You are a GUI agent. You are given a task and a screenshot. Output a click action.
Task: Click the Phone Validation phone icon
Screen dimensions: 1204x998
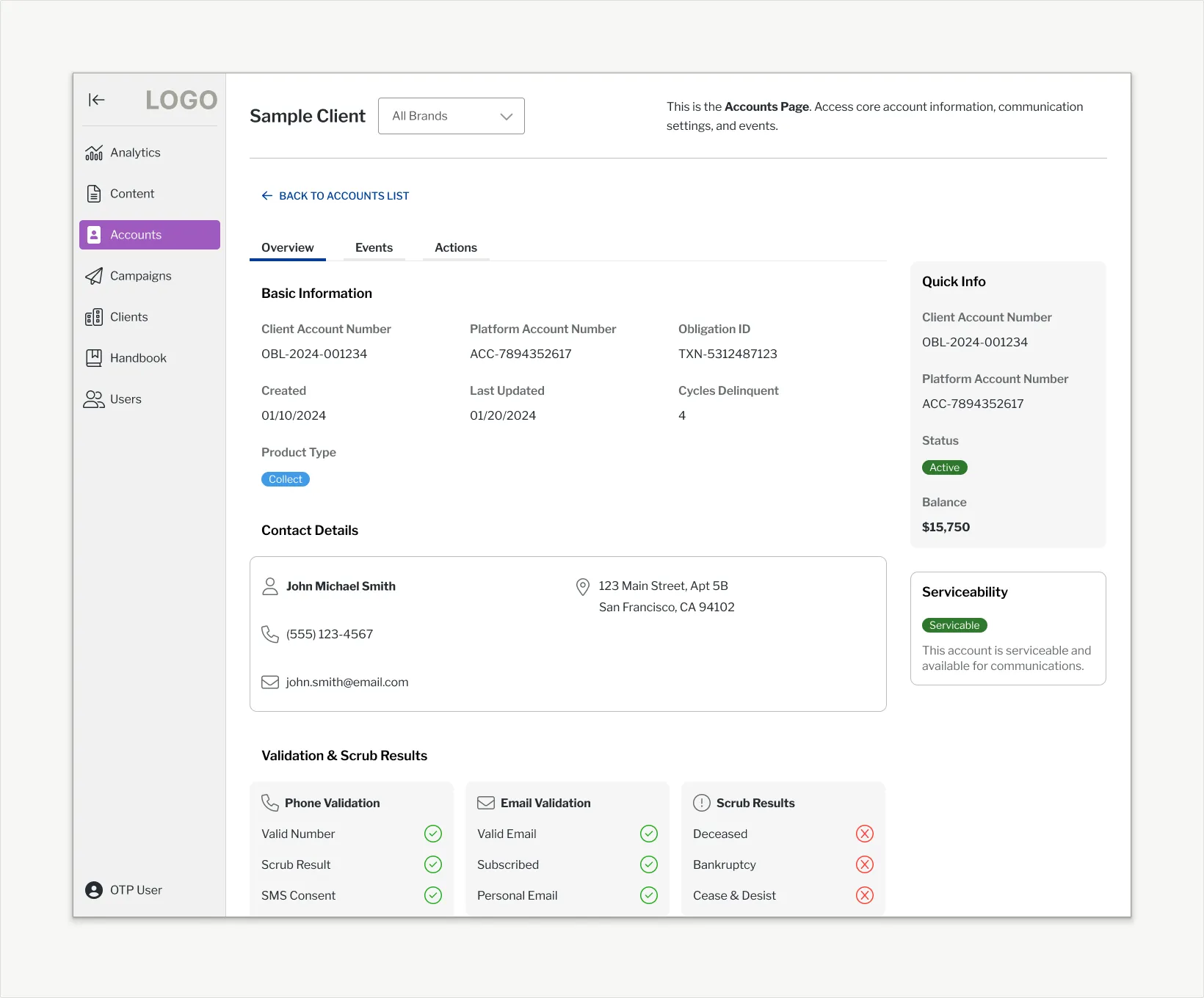270,803
